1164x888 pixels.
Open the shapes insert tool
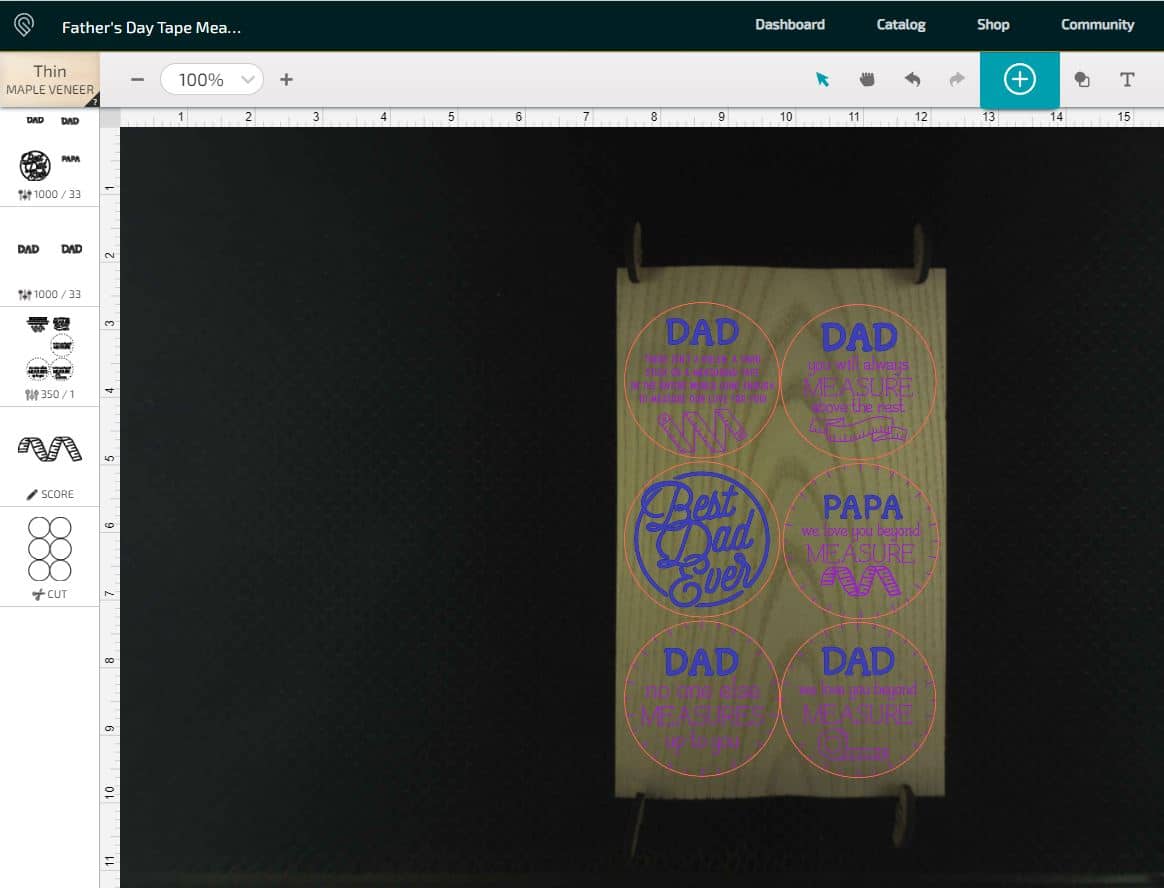1082,79
